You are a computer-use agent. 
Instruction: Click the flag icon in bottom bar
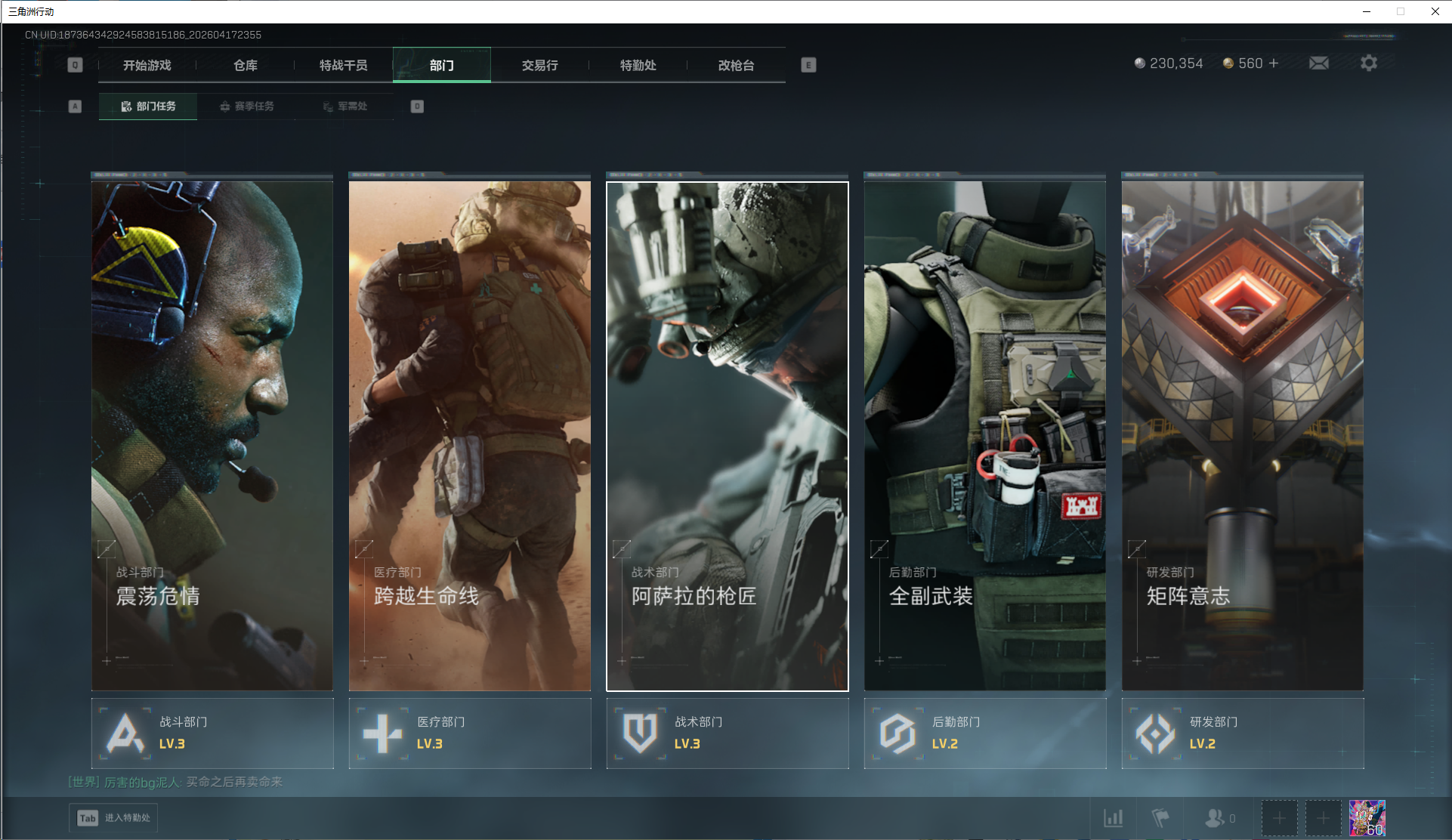tap(1160, 817)
